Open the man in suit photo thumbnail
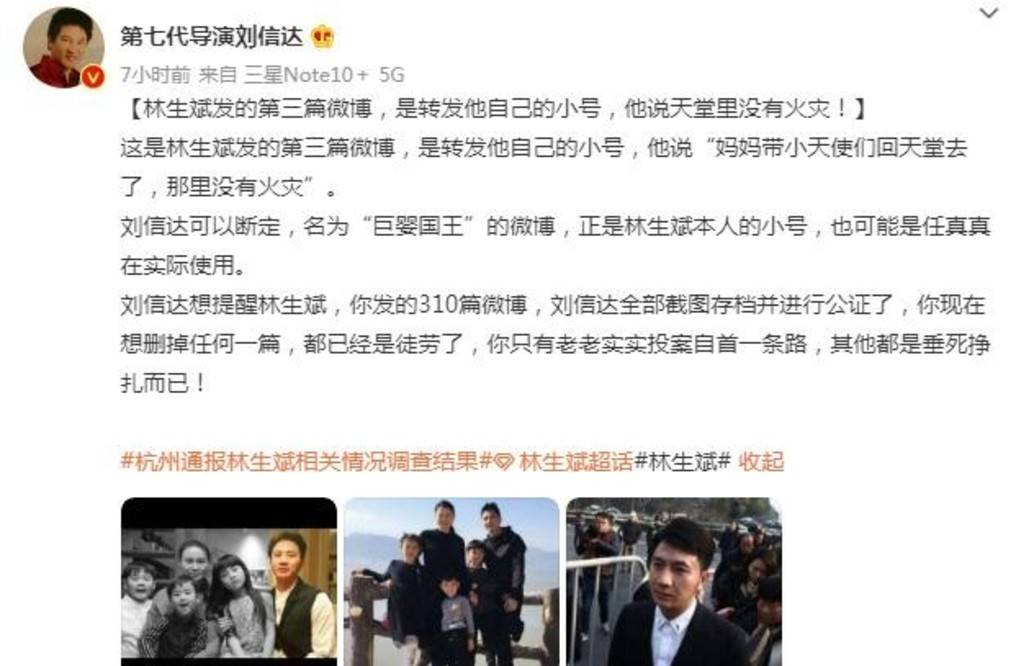The image size is (1016, 666). coord(674,581)
